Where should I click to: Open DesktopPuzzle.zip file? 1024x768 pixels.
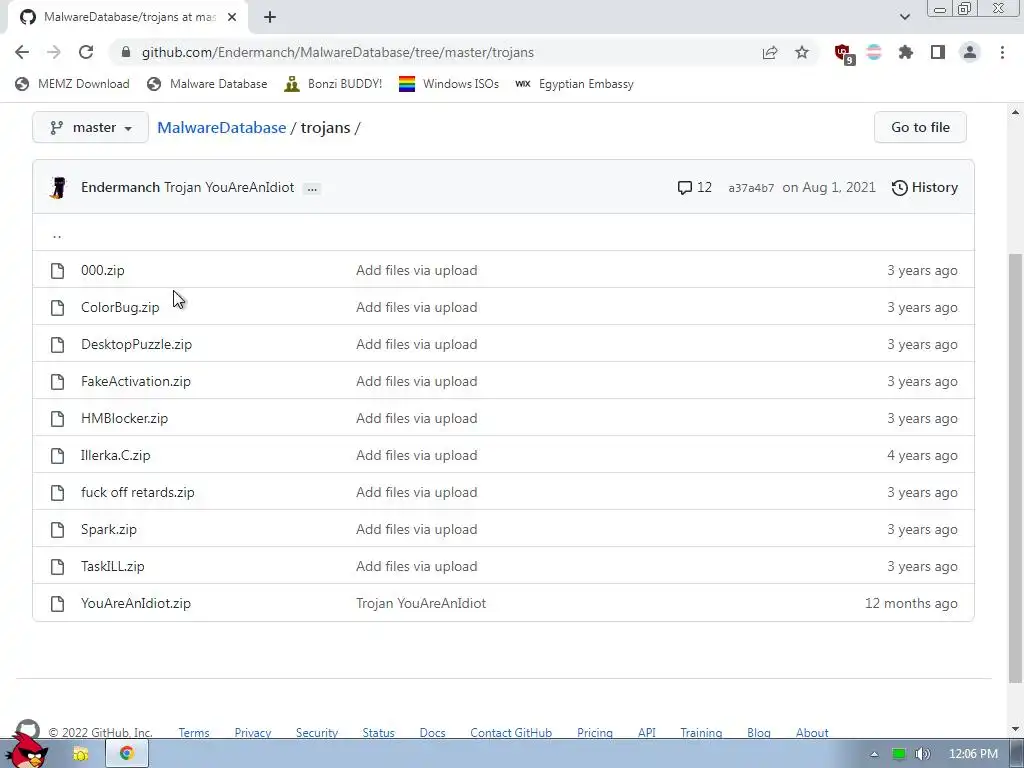(136, 344)
